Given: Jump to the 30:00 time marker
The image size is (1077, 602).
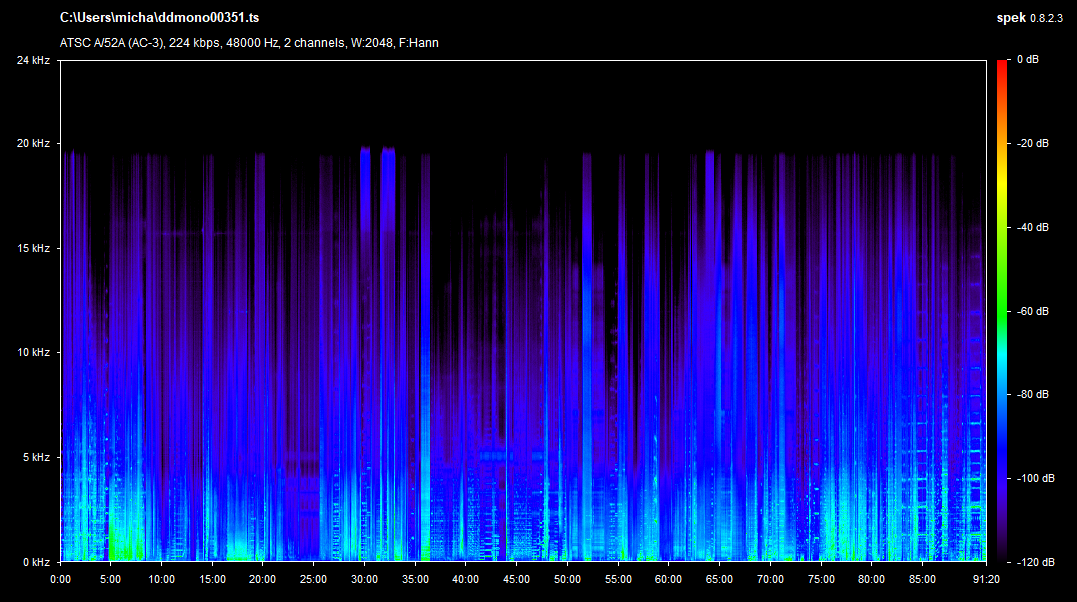Looking at the screenshot, I should point(364,579).
